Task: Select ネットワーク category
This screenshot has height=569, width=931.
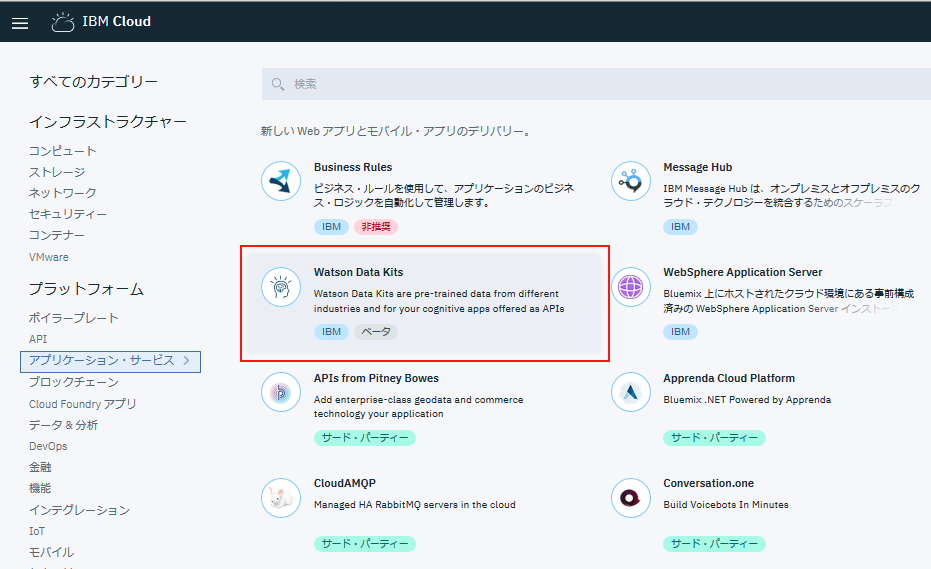Action: click(x=62, y=193)
